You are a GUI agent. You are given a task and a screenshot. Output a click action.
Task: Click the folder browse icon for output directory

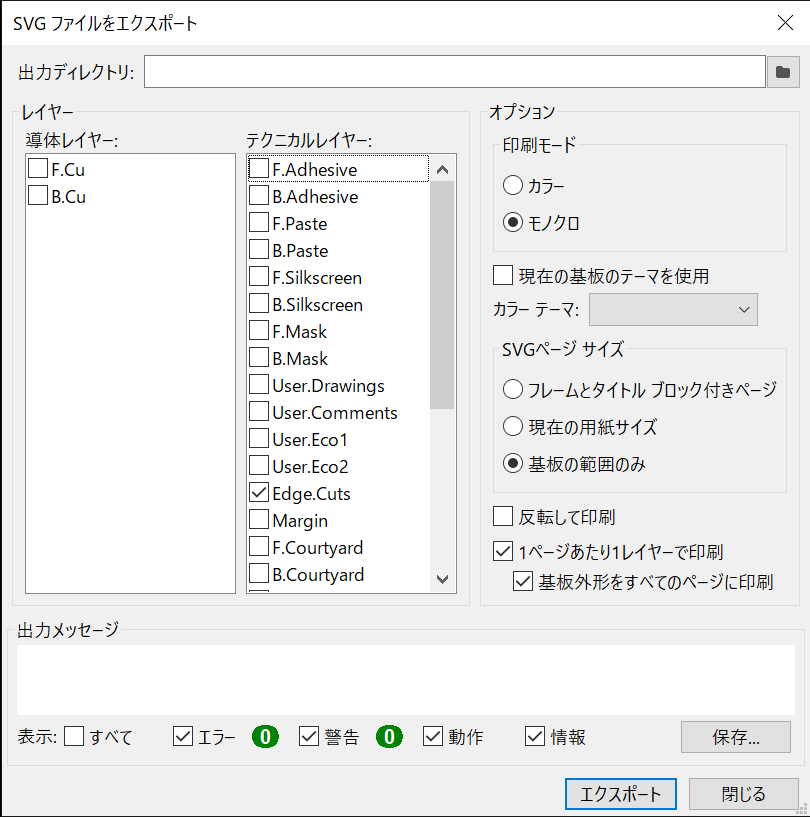click(783, 72)
